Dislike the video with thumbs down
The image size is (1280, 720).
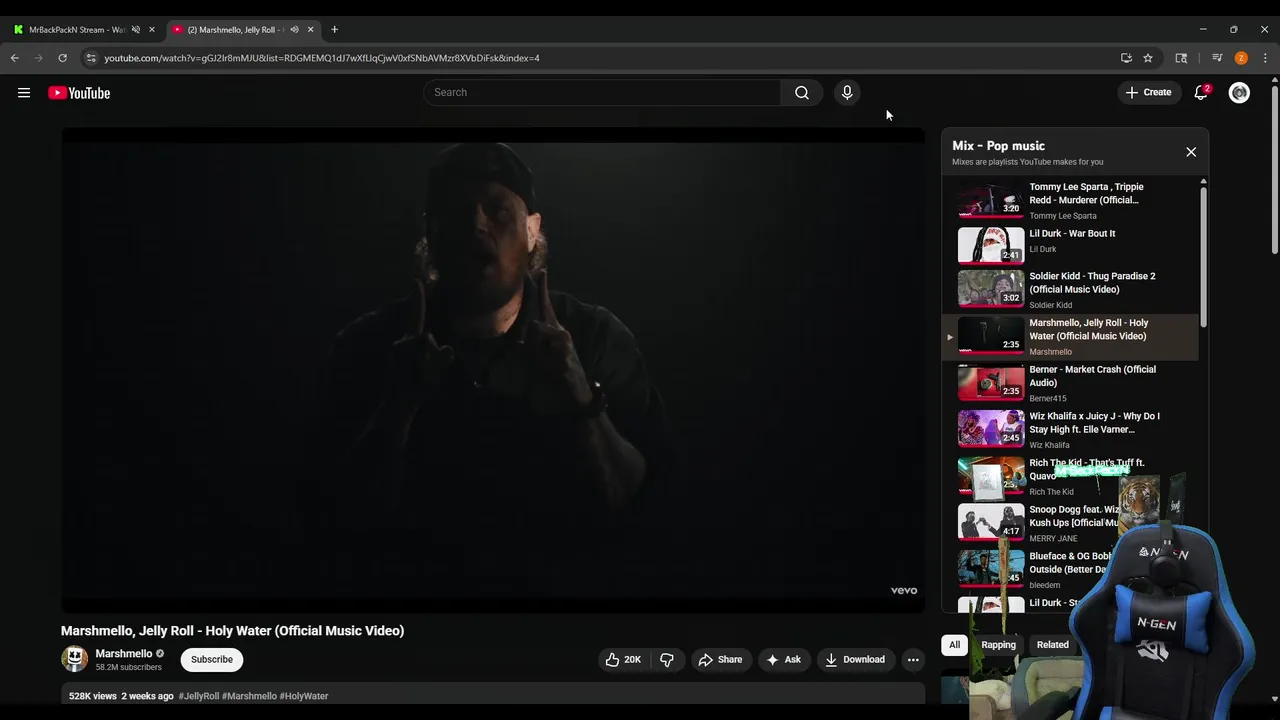pos(667,659)
